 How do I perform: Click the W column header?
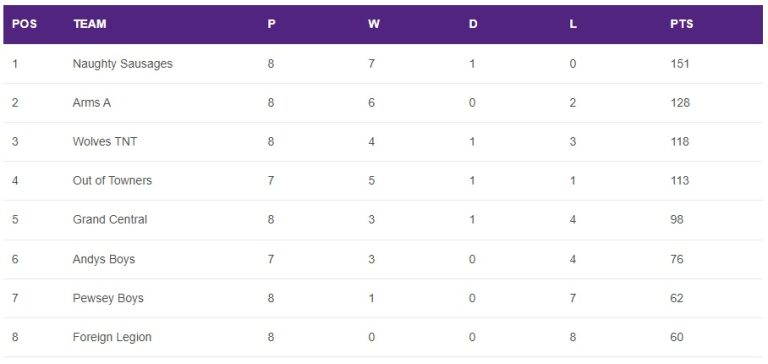coord(374,24)
